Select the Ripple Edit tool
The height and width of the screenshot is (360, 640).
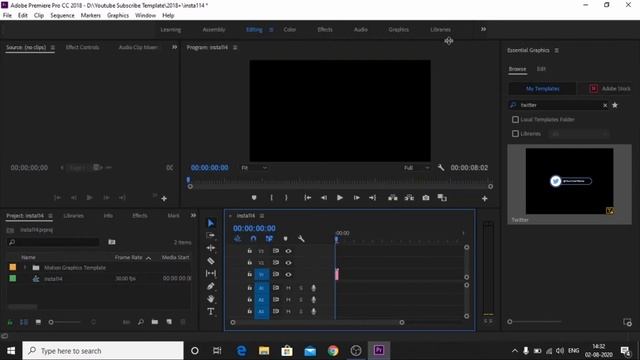[x=211, y=248]
